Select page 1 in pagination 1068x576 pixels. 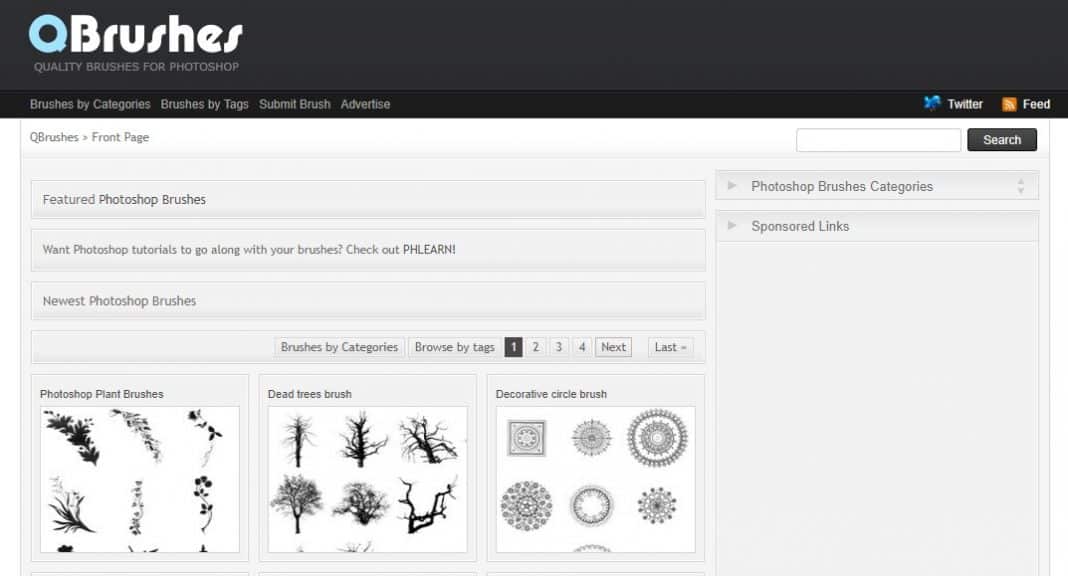point(514,347)
